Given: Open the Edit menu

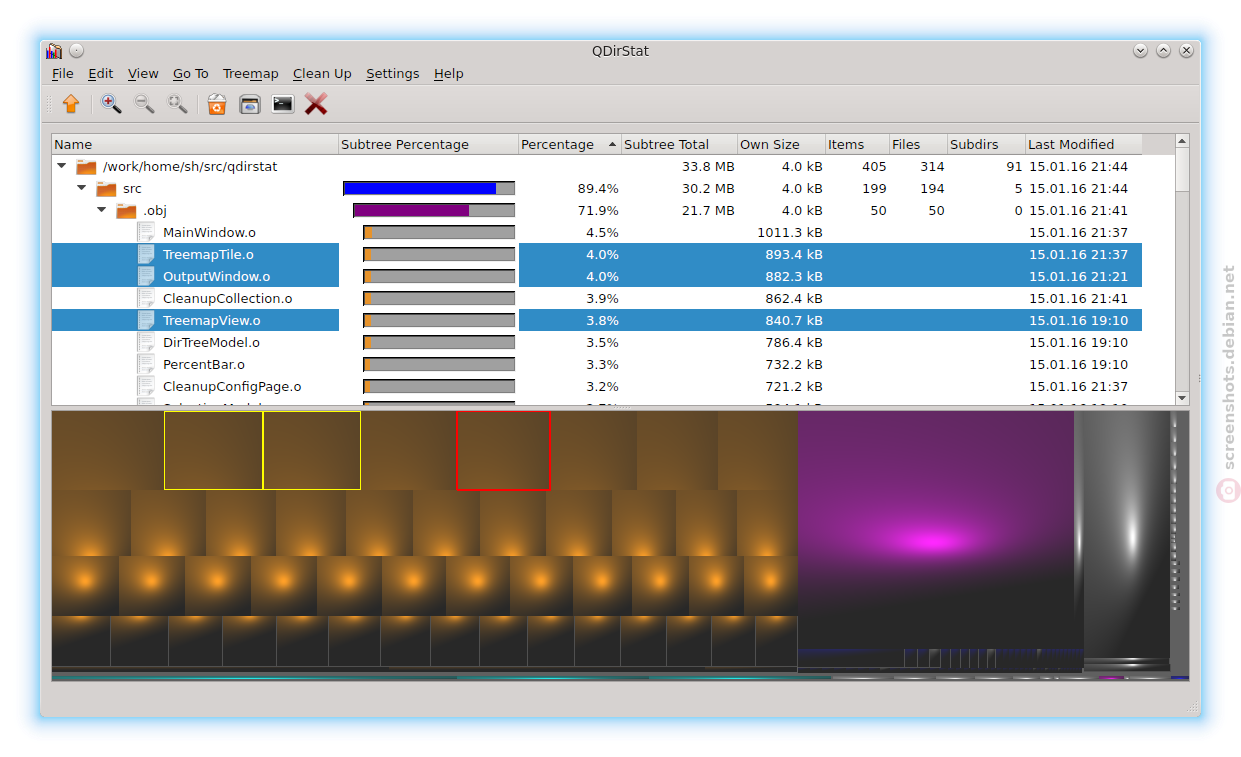Looking at the screenshot, I should click(x=101, y=74).
